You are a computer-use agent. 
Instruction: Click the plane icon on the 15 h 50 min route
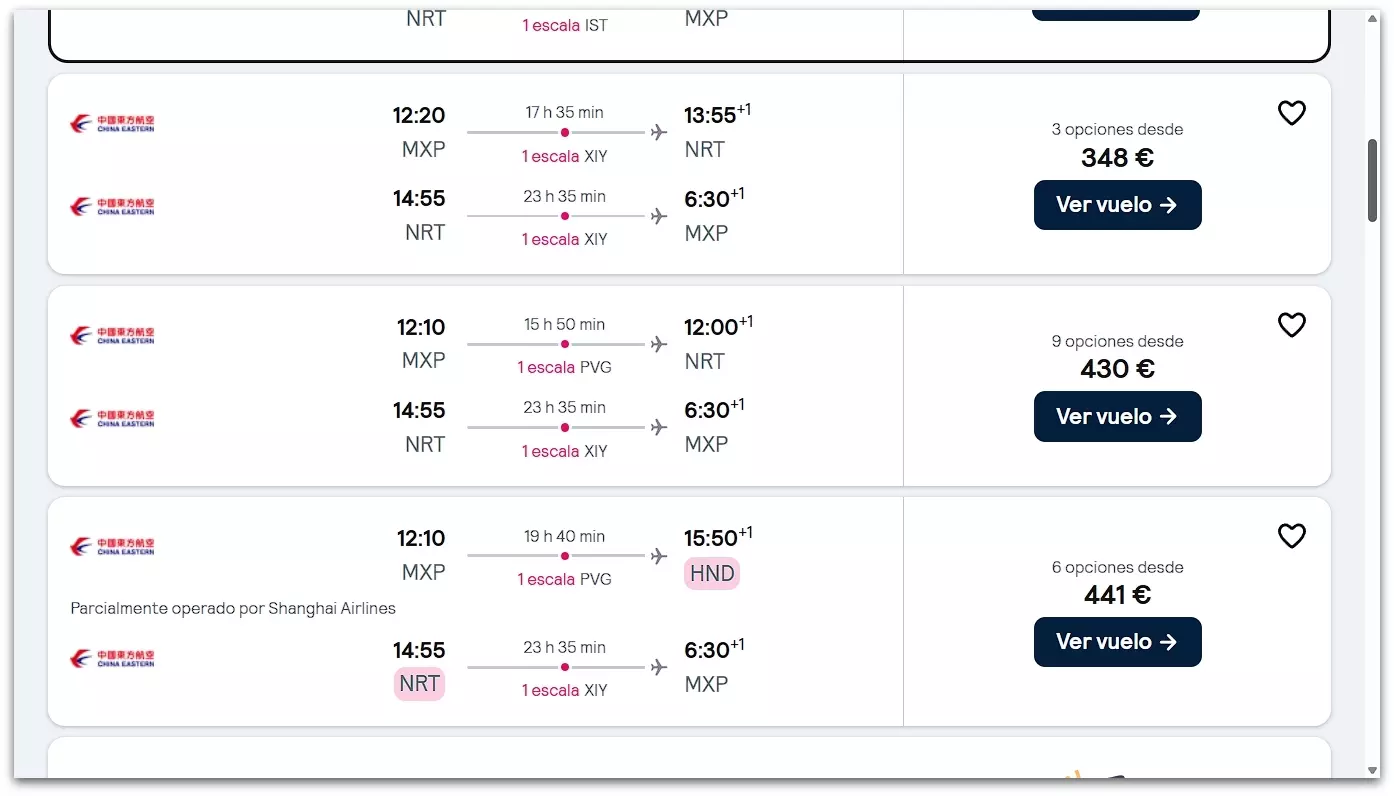coord(658,344)
